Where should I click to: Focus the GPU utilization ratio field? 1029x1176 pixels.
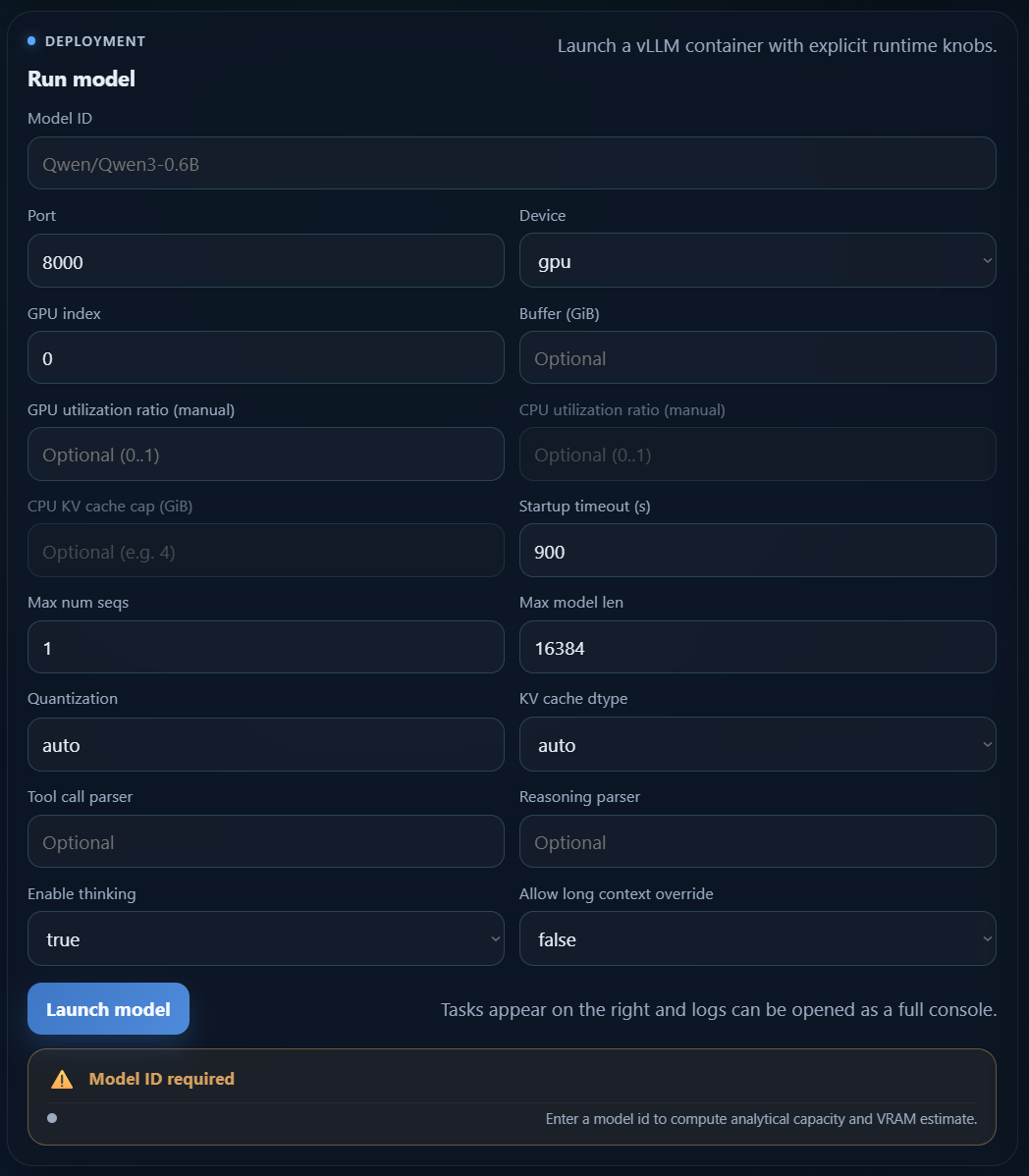[265, 454]
